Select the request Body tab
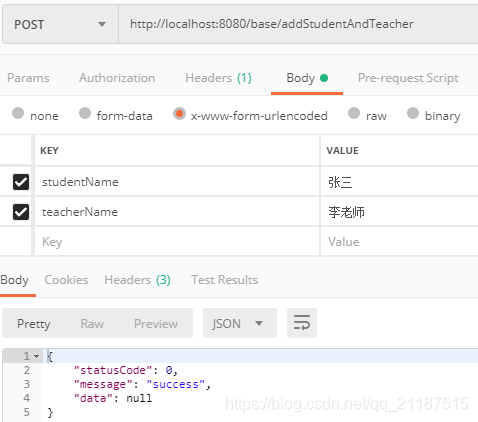 [x=307, y=78]
